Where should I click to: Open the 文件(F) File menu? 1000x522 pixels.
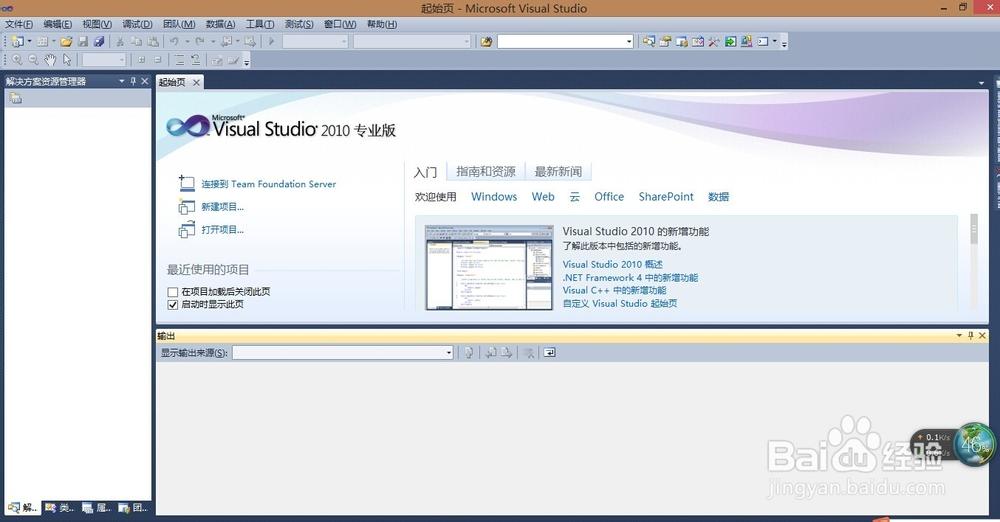click(19, 24)
